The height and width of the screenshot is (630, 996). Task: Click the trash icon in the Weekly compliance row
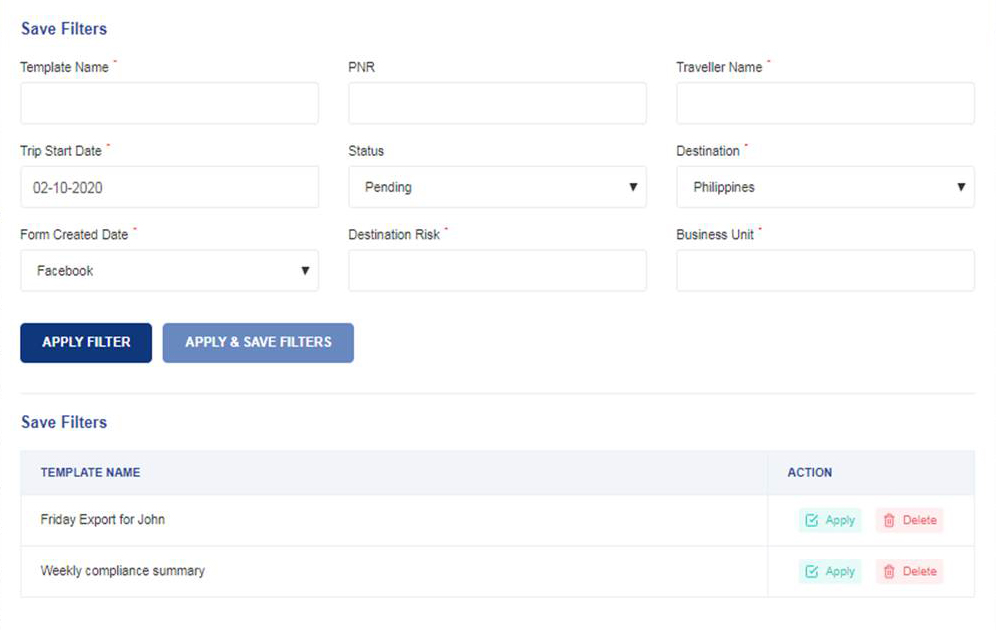(x=889, y=572)
